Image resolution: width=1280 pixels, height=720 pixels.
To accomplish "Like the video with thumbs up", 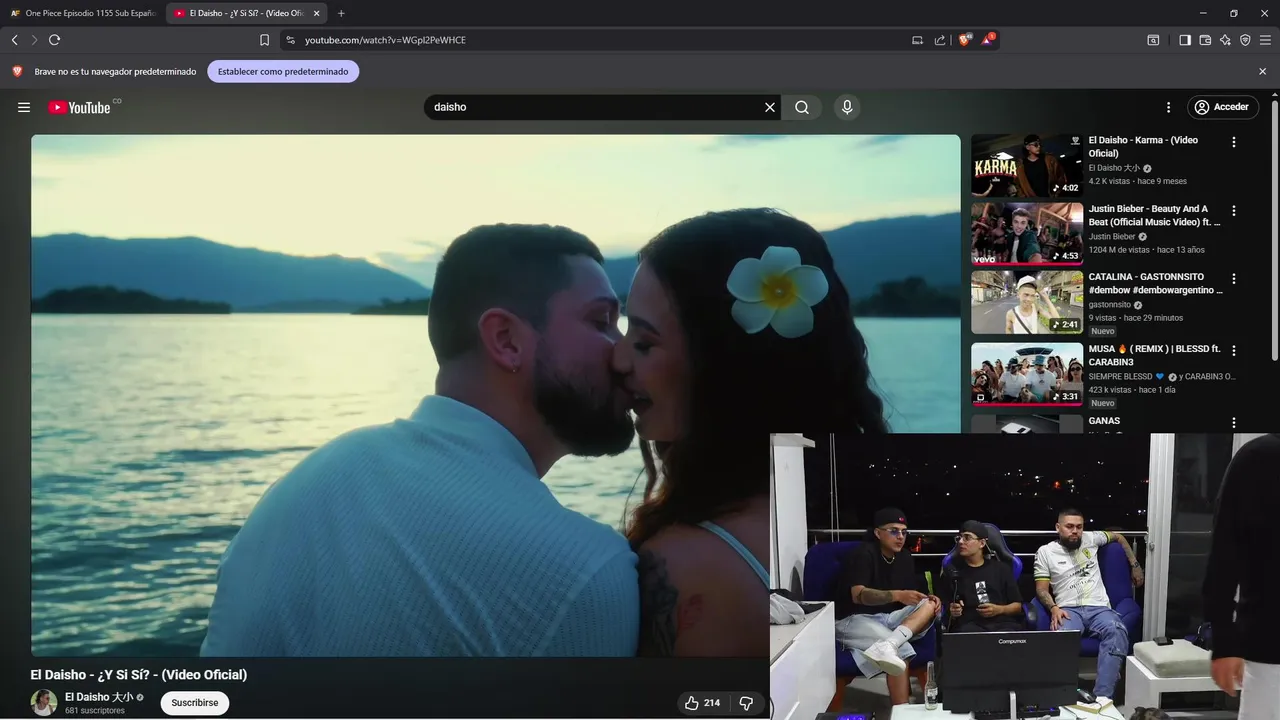I will point(701,703).
